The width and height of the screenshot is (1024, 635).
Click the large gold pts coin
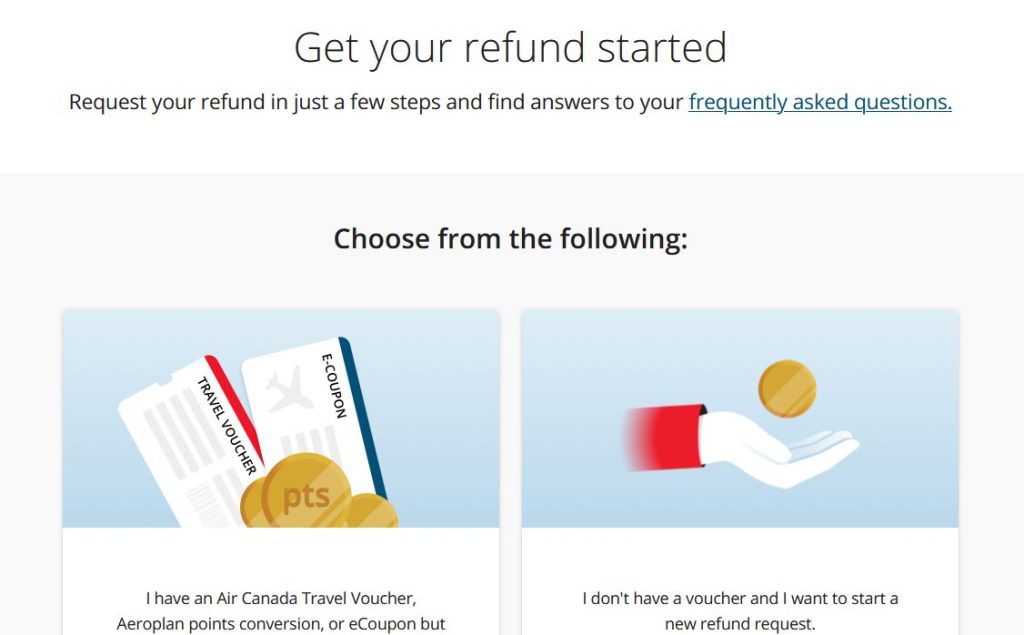306,491
